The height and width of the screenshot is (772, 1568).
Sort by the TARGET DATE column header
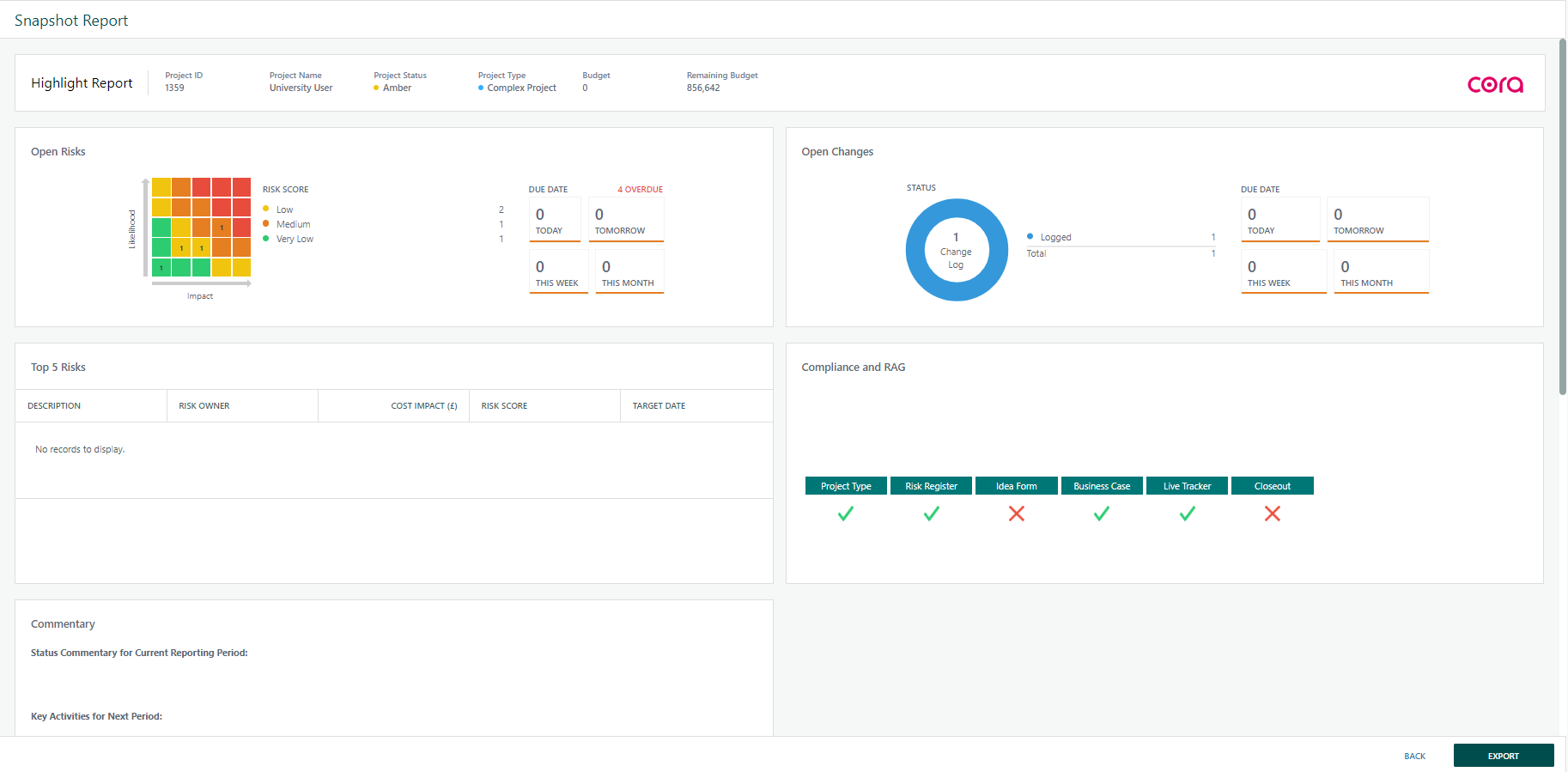click(696, 406)
